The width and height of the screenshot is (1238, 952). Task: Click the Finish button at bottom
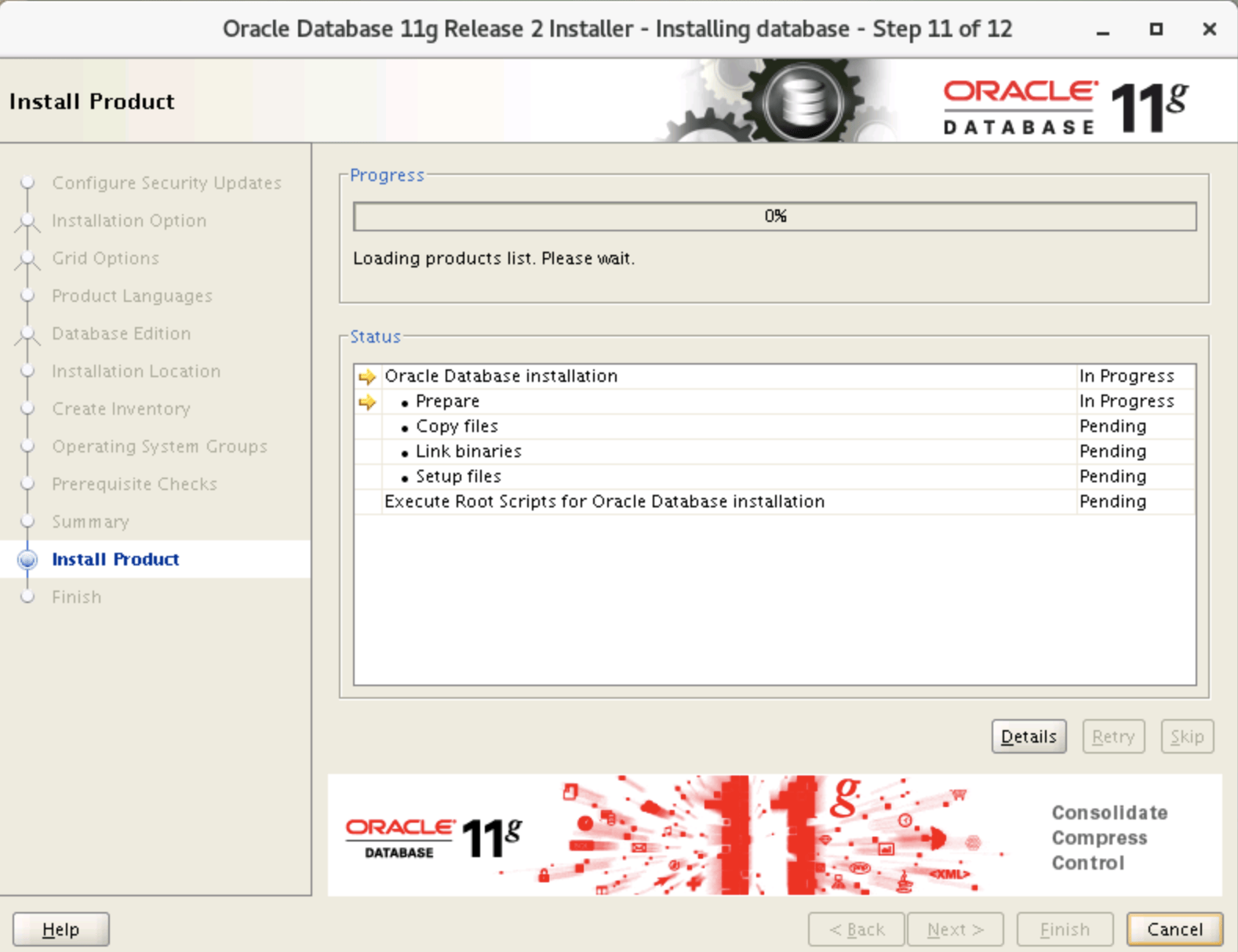pyautogui.click(x=1065, y=929)
